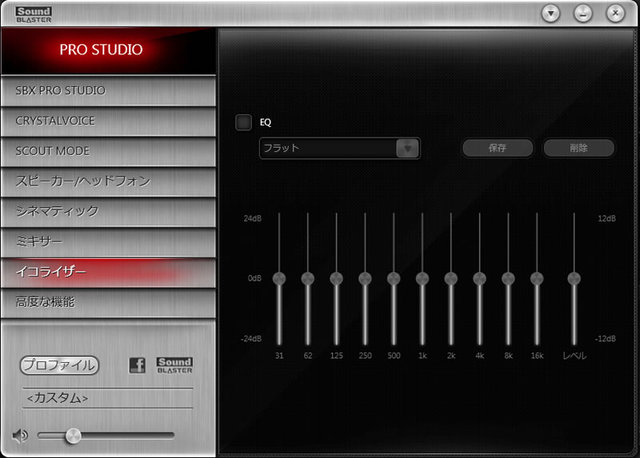Click the 8k band slider knob
The width and height of the screenshot is (640, 458).
pos(508,278)
